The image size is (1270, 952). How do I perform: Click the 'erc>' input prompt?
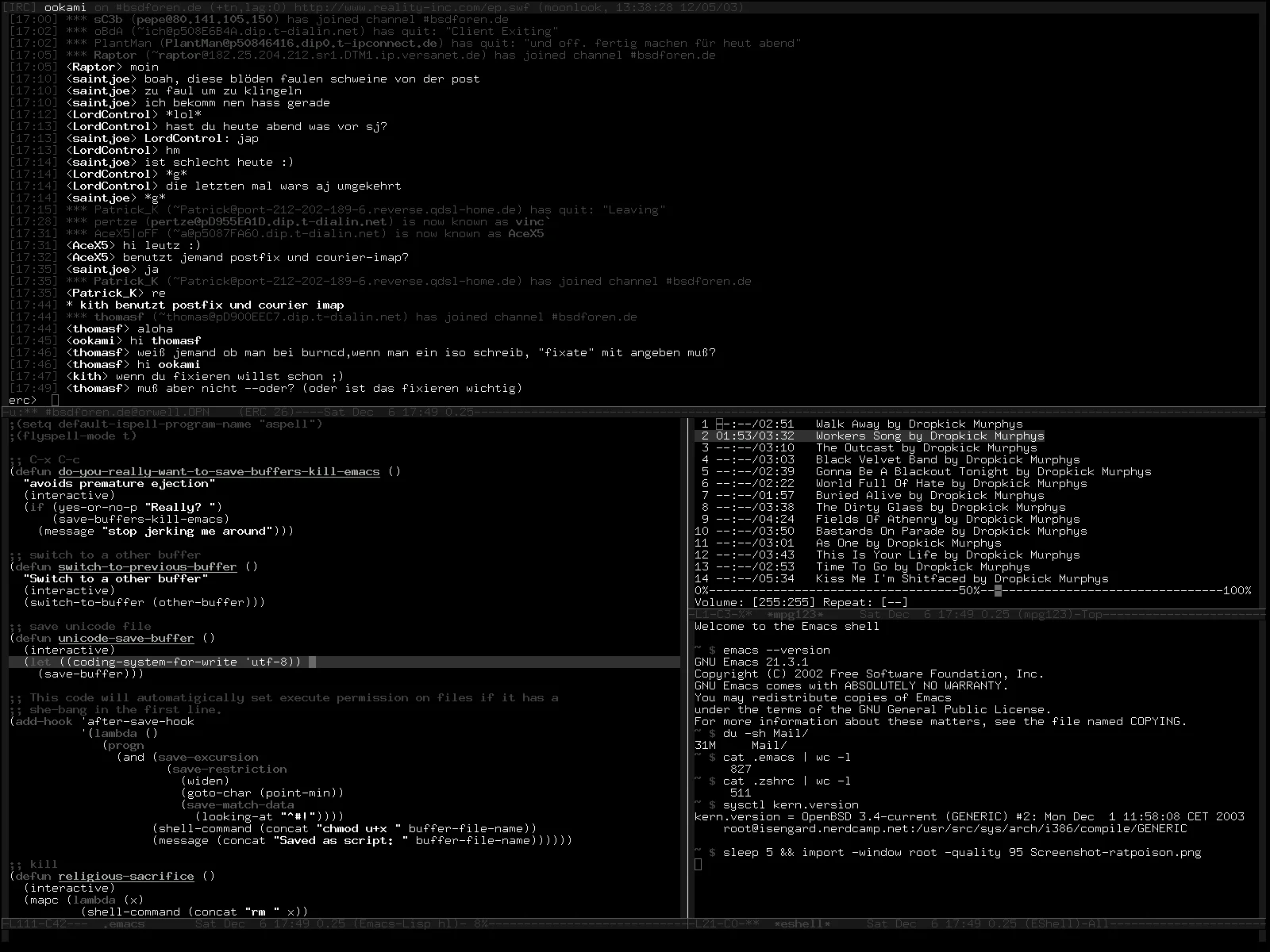[23, 400]
